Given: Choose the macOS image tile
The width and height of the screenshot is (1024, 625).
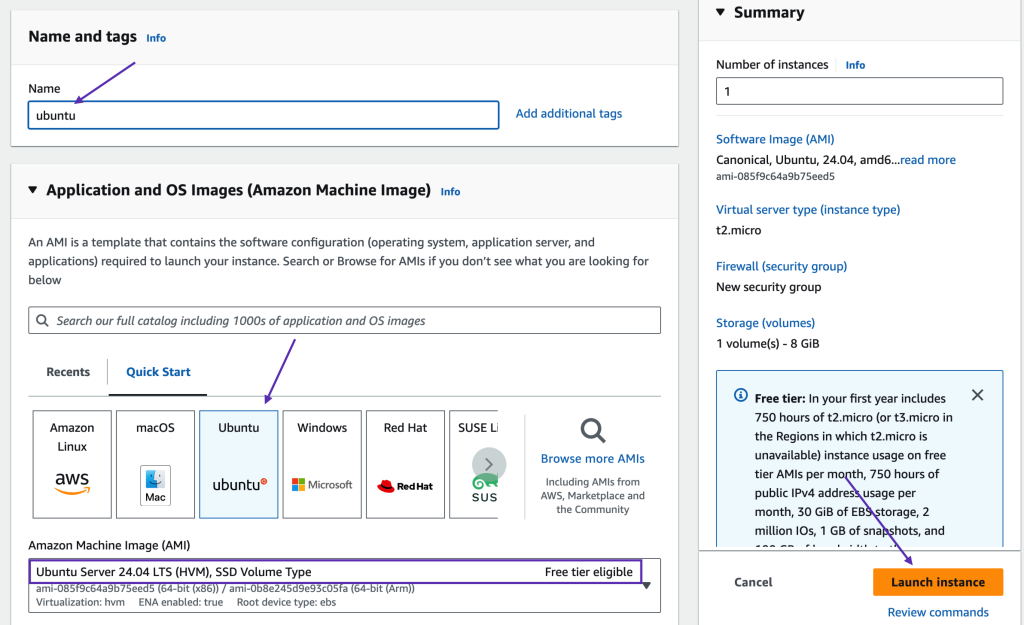Looking at the screenshot, I should (x=155, y=463).
